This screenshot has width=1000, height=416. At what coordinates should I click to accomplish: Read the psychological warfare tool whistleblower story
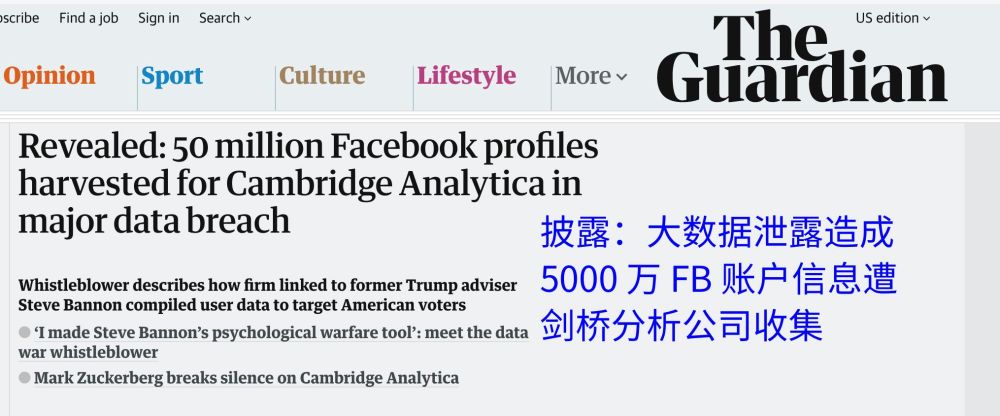pyautogui.click(x=280, y=342)
